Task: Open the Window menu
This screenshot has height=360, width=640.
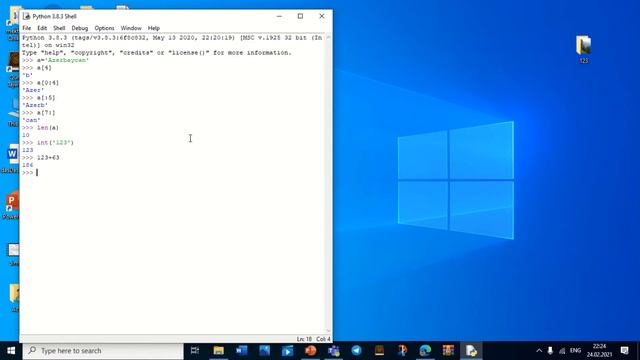Action: coord(131,28)
